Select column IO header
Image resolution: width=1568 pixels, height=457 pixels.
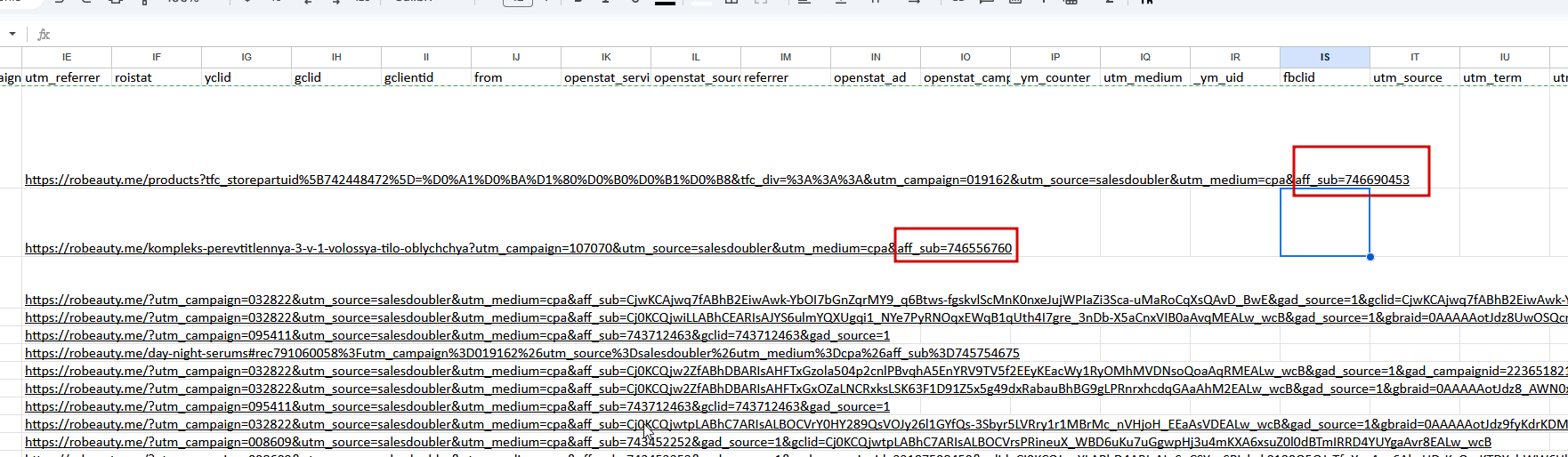[966, 57]
